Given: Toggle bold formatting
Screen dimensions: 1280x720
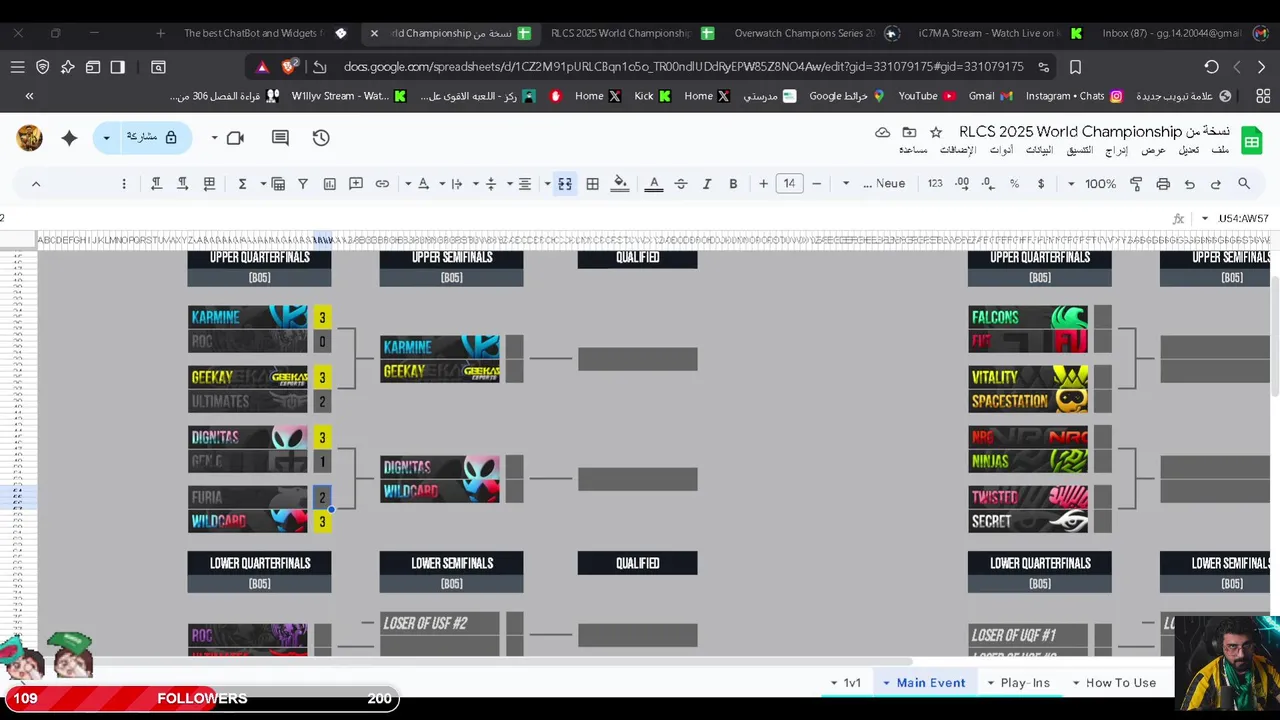Looking at the screenshot, I should (x=733, y=184).
